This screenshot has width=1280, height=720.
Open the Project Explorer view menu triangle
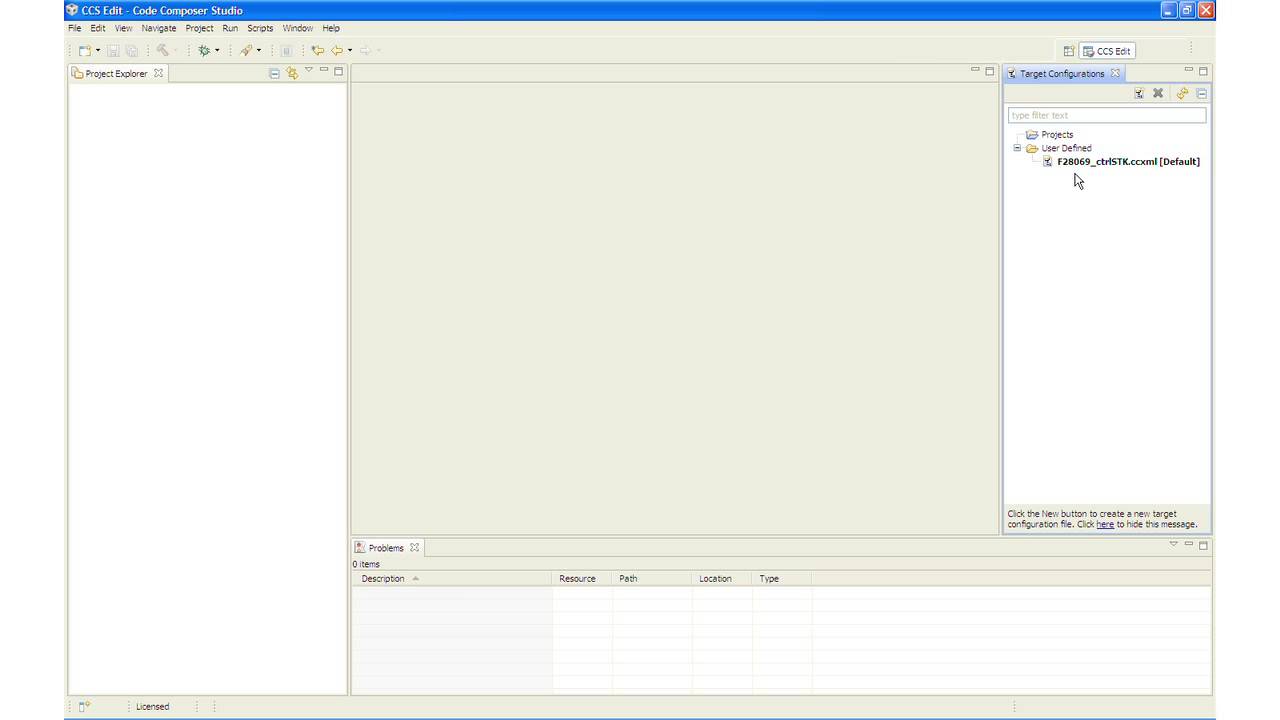(x=309, y=70)
